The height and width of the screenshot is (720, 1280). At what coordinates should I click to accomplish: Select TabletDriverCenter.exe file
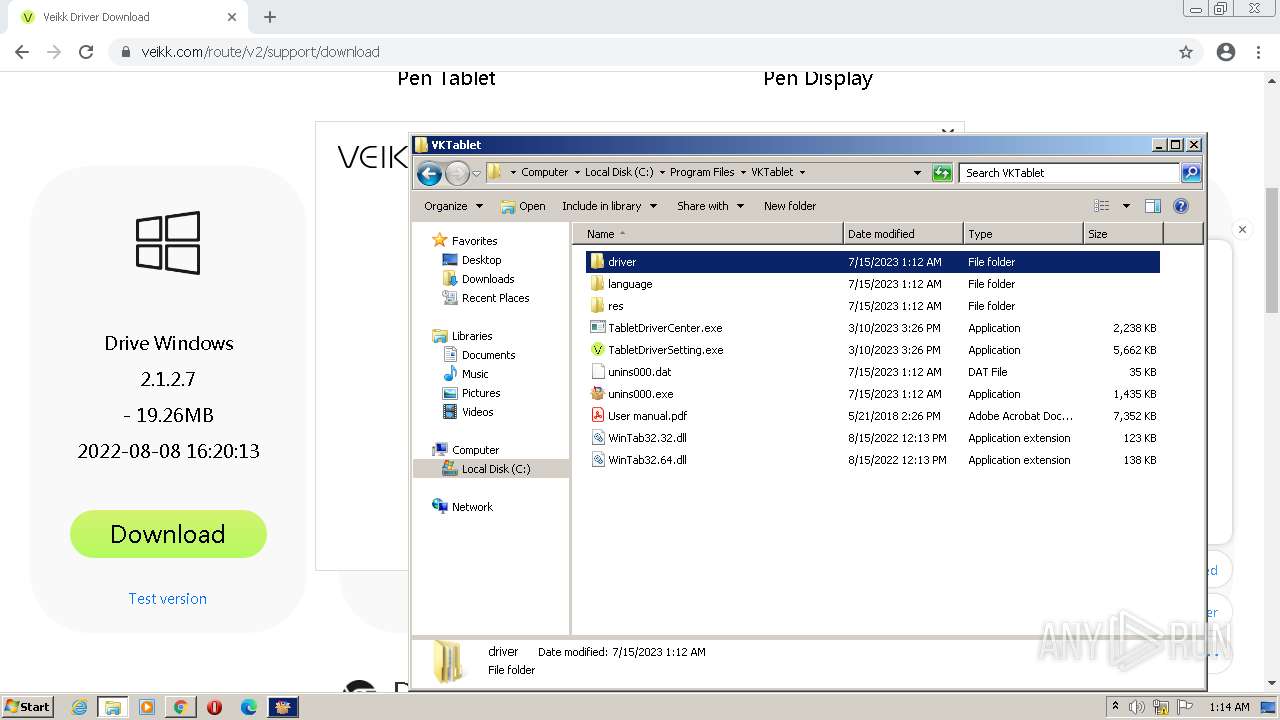656,328
